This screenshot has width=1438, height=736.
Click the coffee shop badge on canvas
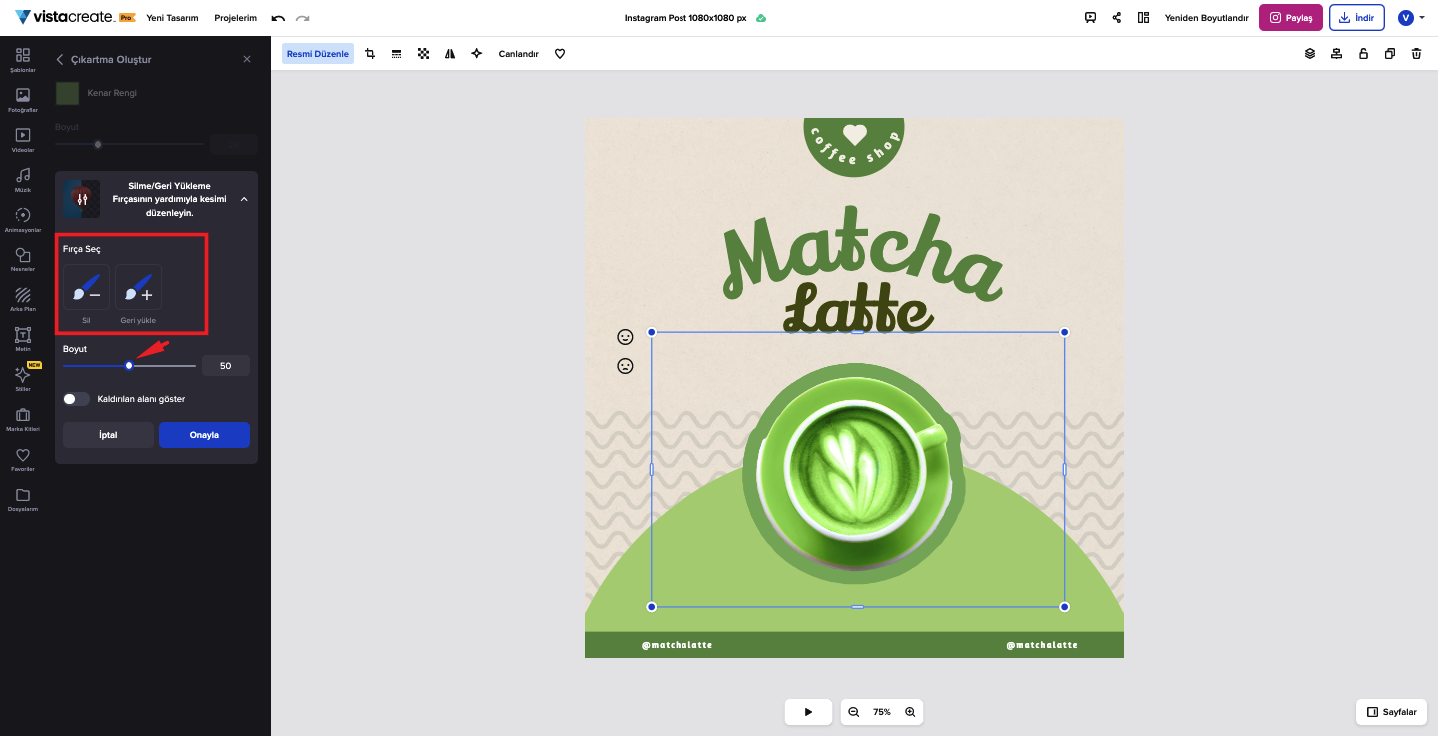pyautogui.click(x=854, y=147)
